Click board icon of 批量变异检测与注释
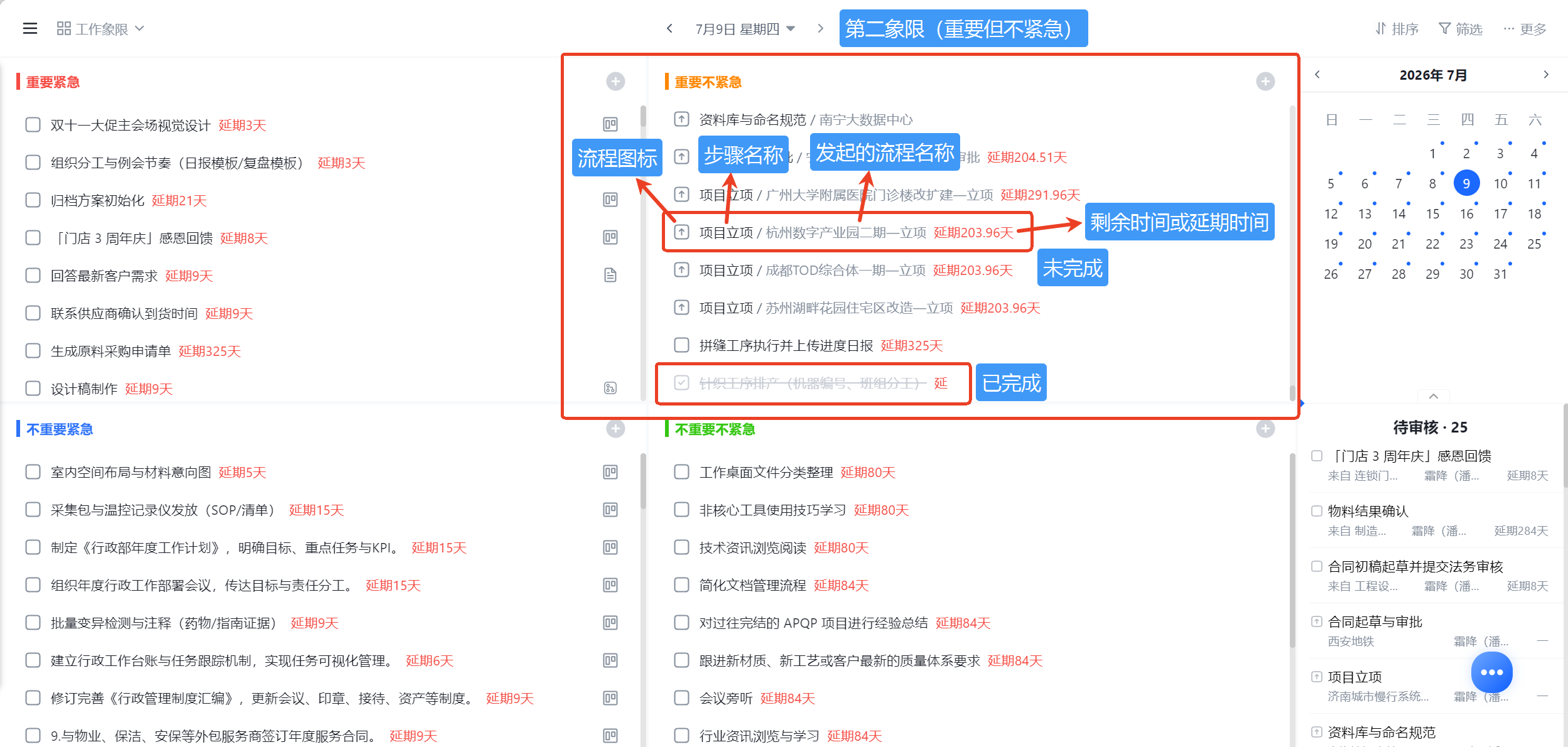 click(x=610, y=623)
